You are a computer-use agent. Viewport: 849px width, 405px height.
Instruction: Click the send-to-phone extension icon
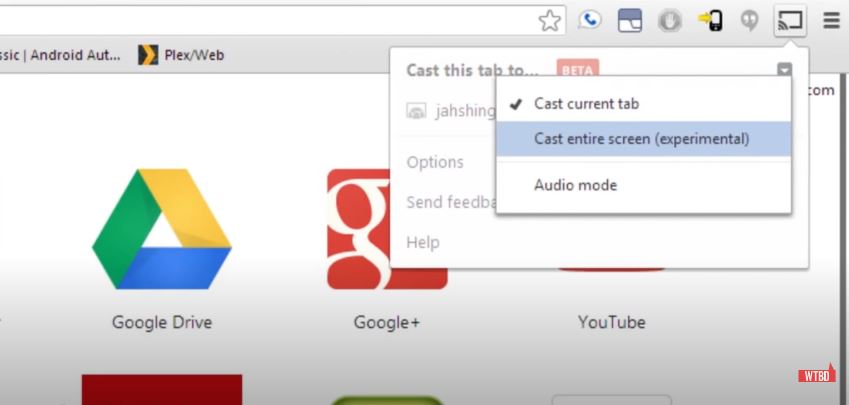[710, 21]
